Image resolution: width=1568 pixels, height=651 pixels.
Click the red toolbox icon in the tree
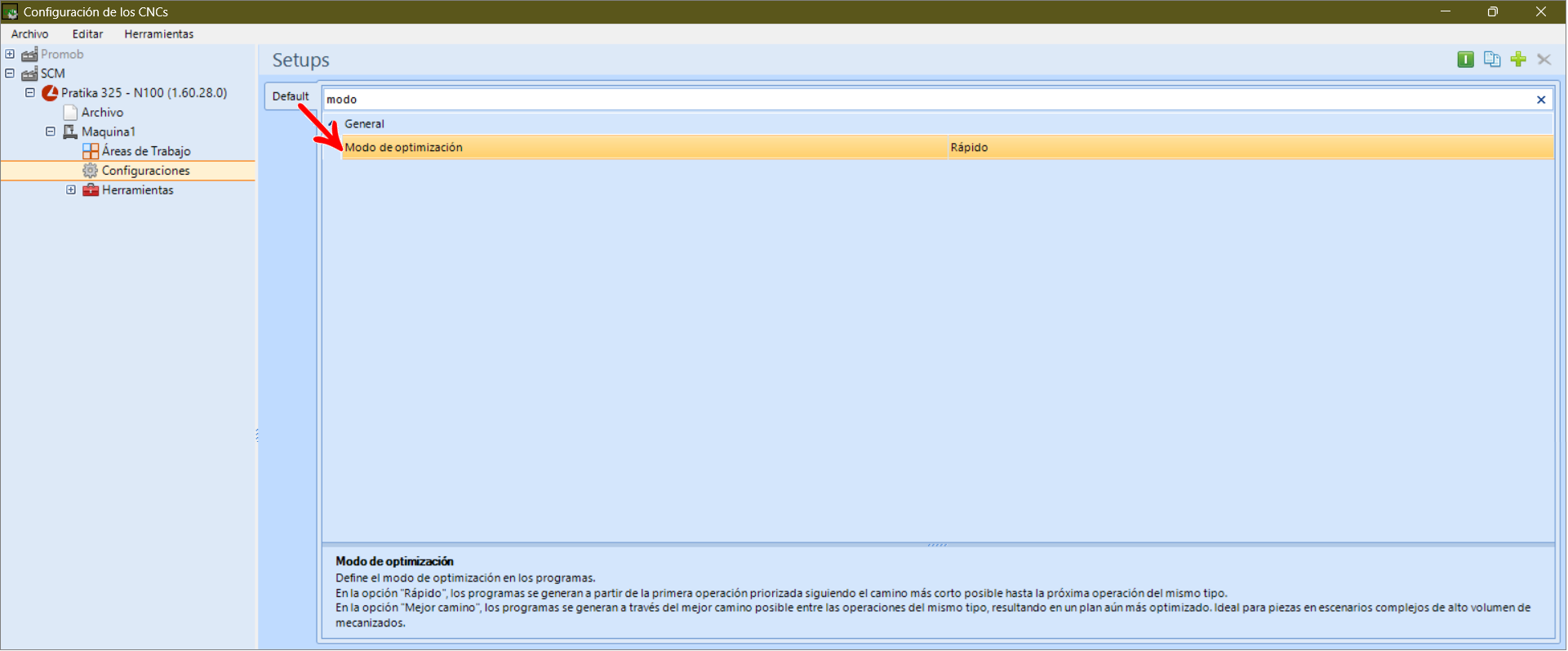pos(91,190)
